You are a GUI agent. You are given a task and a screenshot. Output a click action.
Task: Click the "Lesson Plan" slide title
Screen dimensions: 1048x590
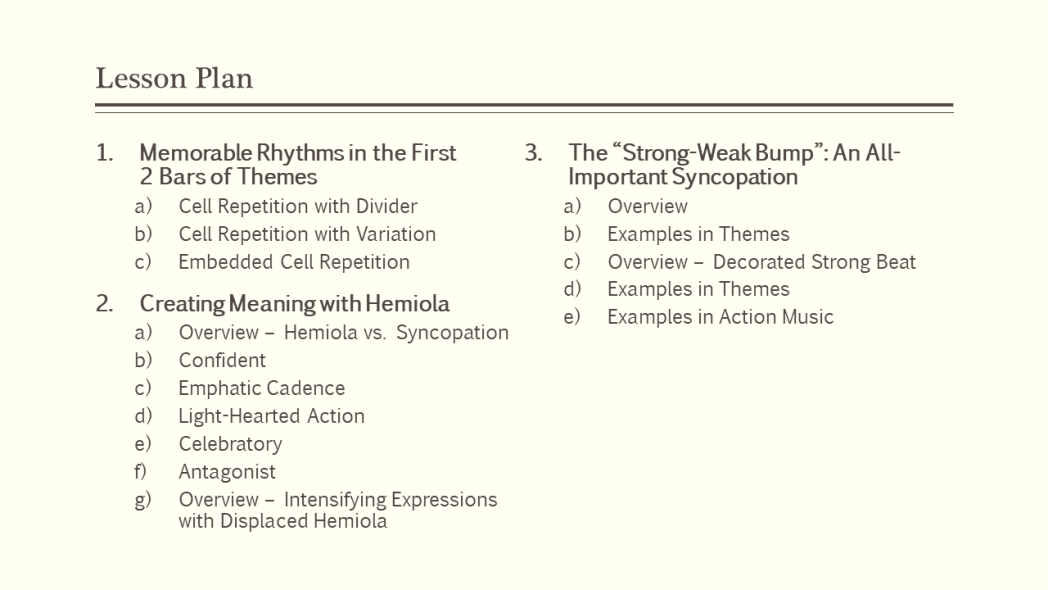[x=174, y=79]
